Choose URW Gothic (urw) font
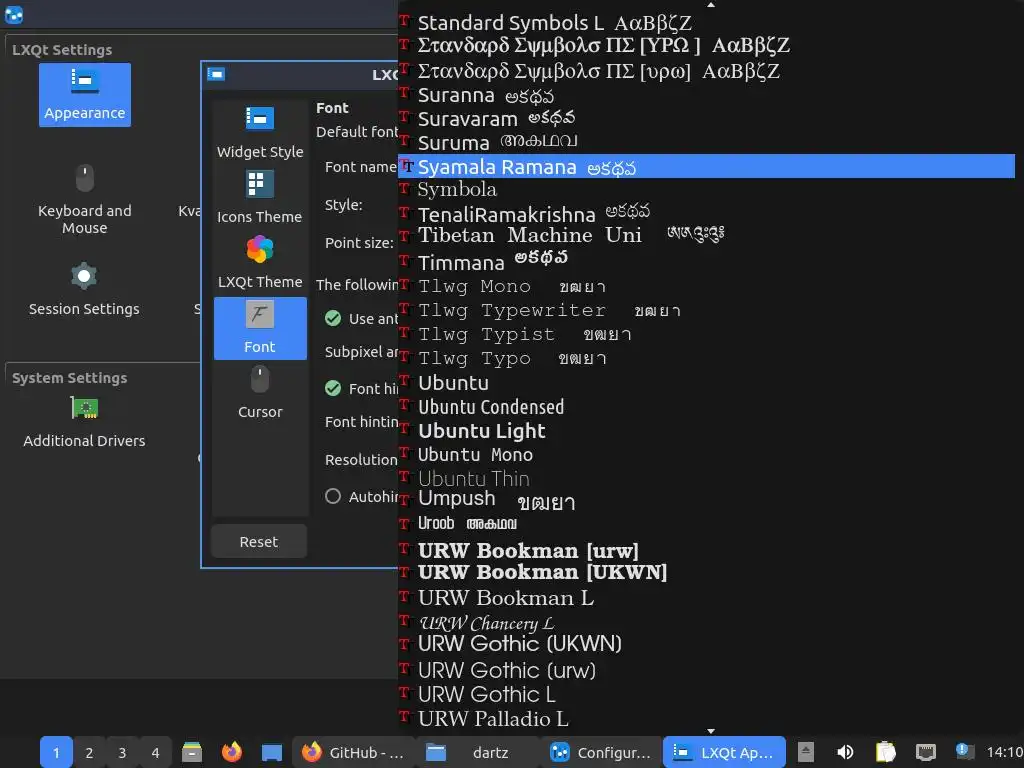1024x768 pixels. [706, 670]
